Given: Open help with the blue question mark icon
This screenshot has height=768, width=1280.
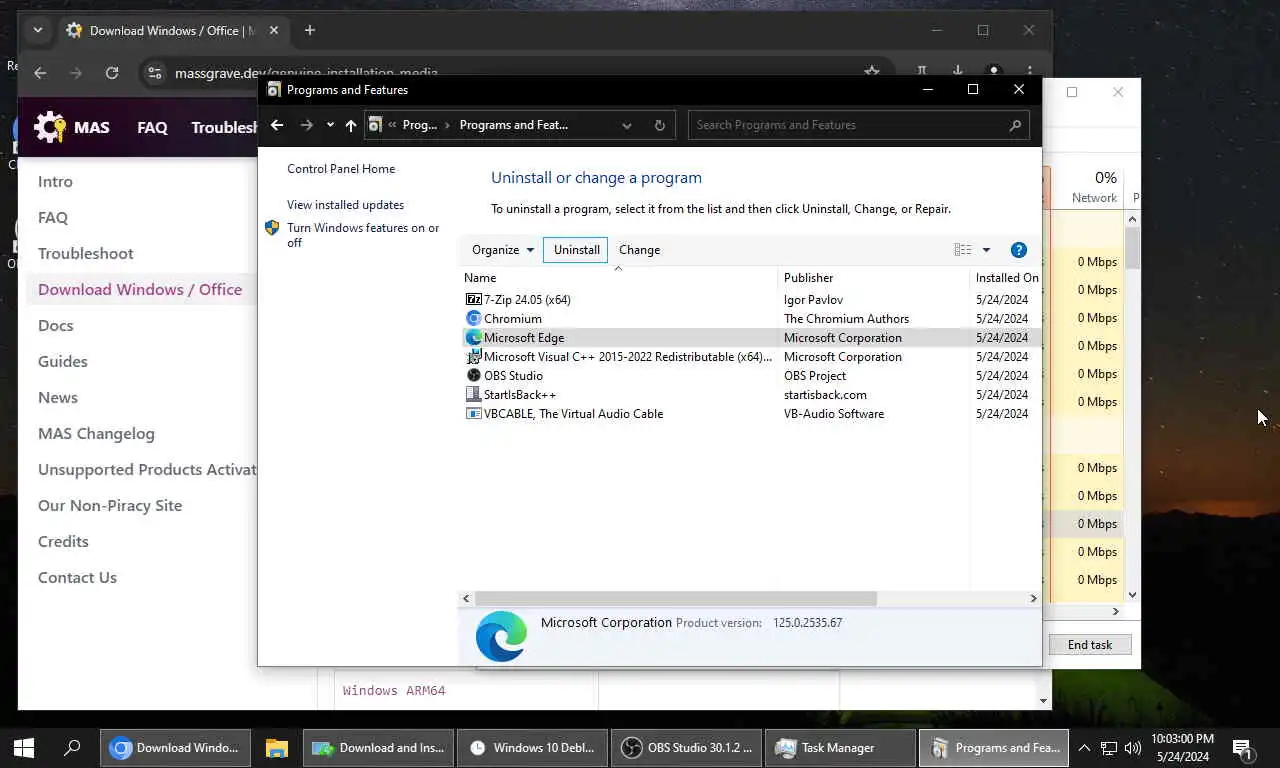Looking at the screenshot, I should (1019, 250).
